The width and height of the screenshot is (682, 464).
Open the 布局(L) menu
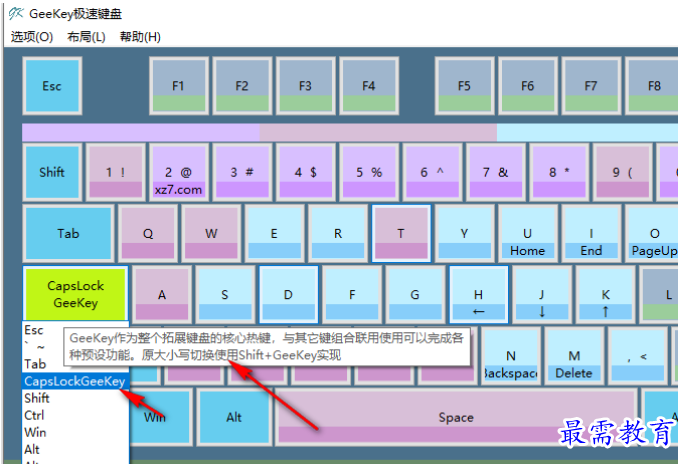tap(86, 37)
